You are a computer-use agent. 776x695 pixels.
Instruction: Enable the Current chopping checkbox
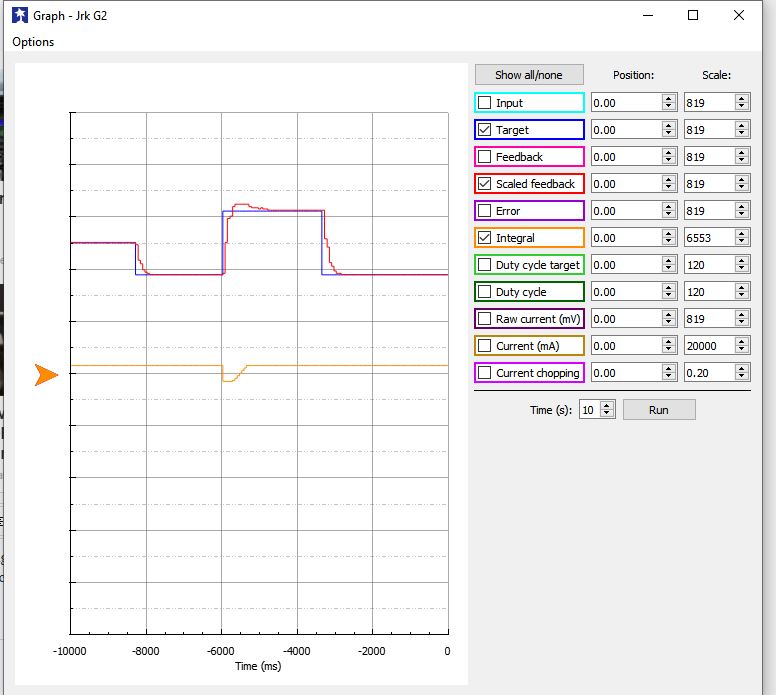tap(485, 372)
